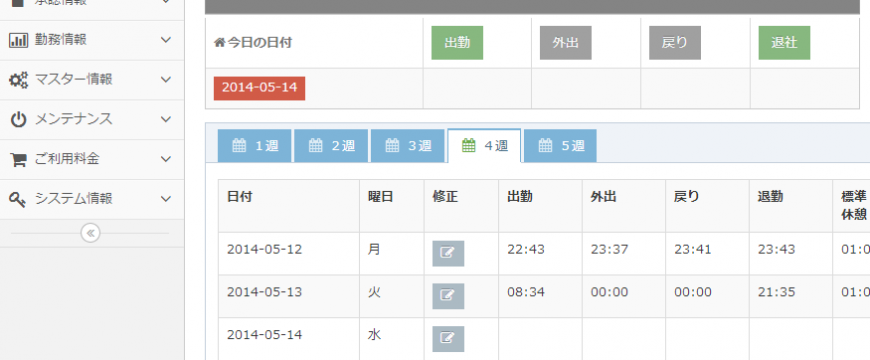Viewport: 870px width, 360px height.
Task: Switch to the 1週 tab
Action: (x=254, y=146)
